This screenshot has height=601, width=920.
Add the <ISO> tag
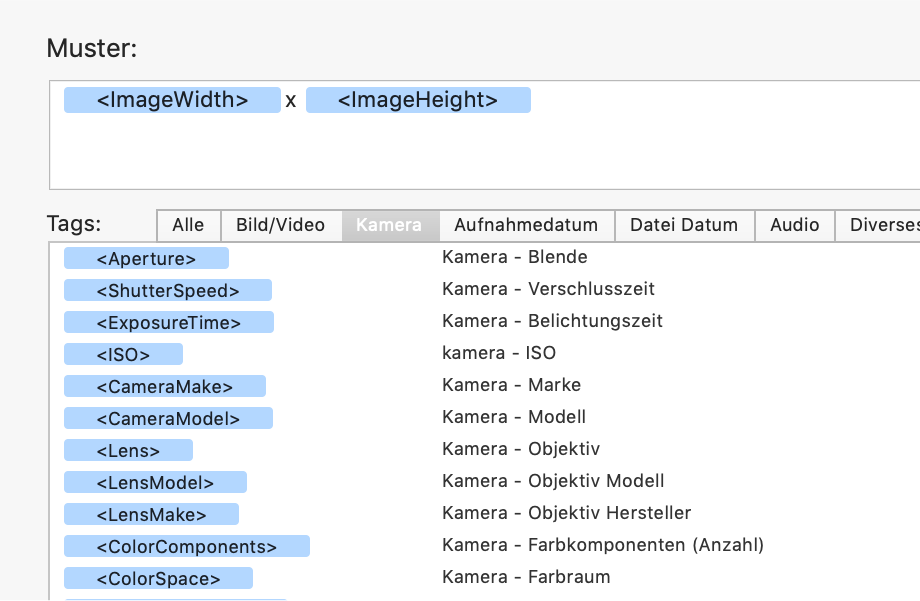pos(123,355)
